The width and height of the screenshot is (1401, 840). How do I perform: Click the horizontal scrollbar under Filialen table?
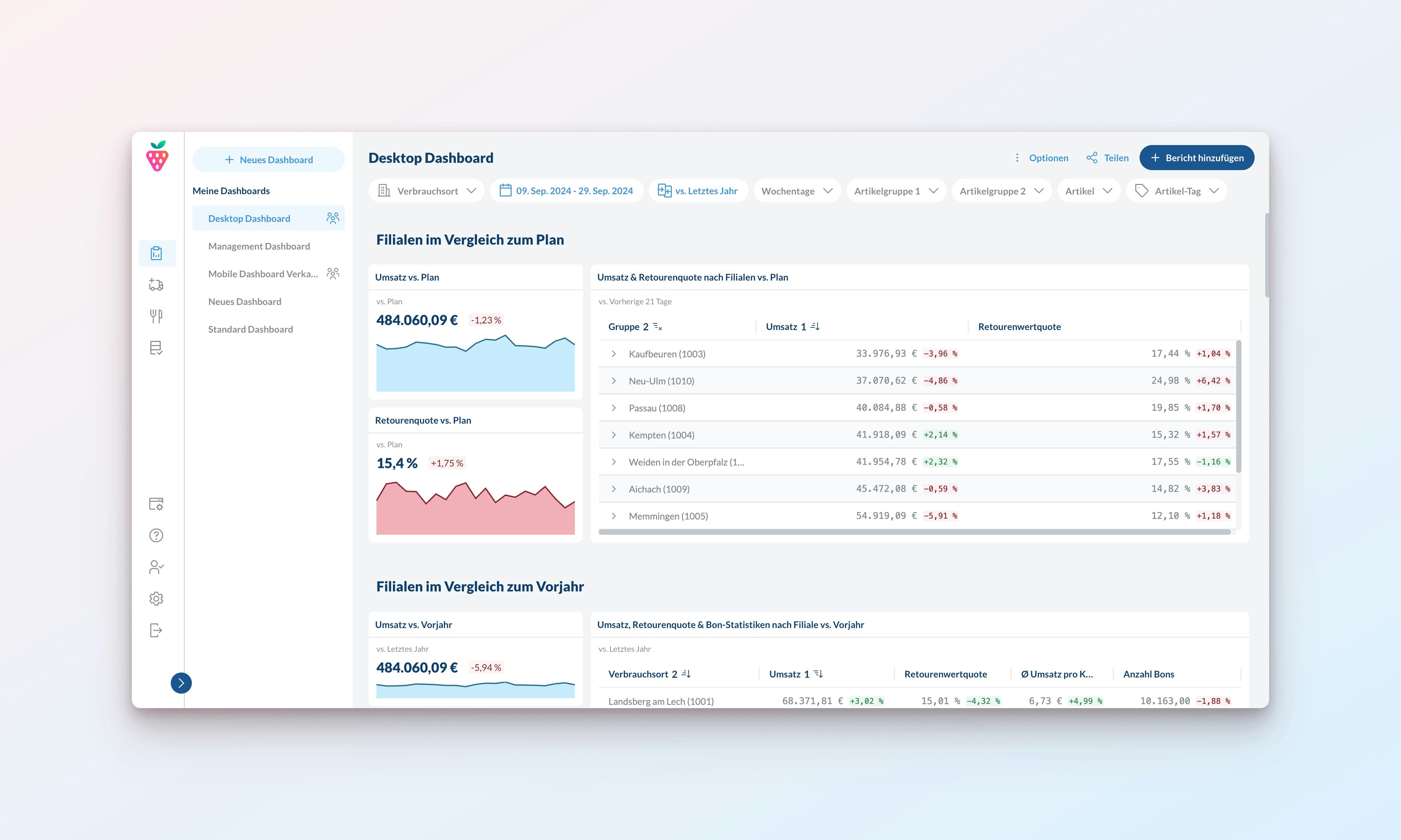[914, 532]
